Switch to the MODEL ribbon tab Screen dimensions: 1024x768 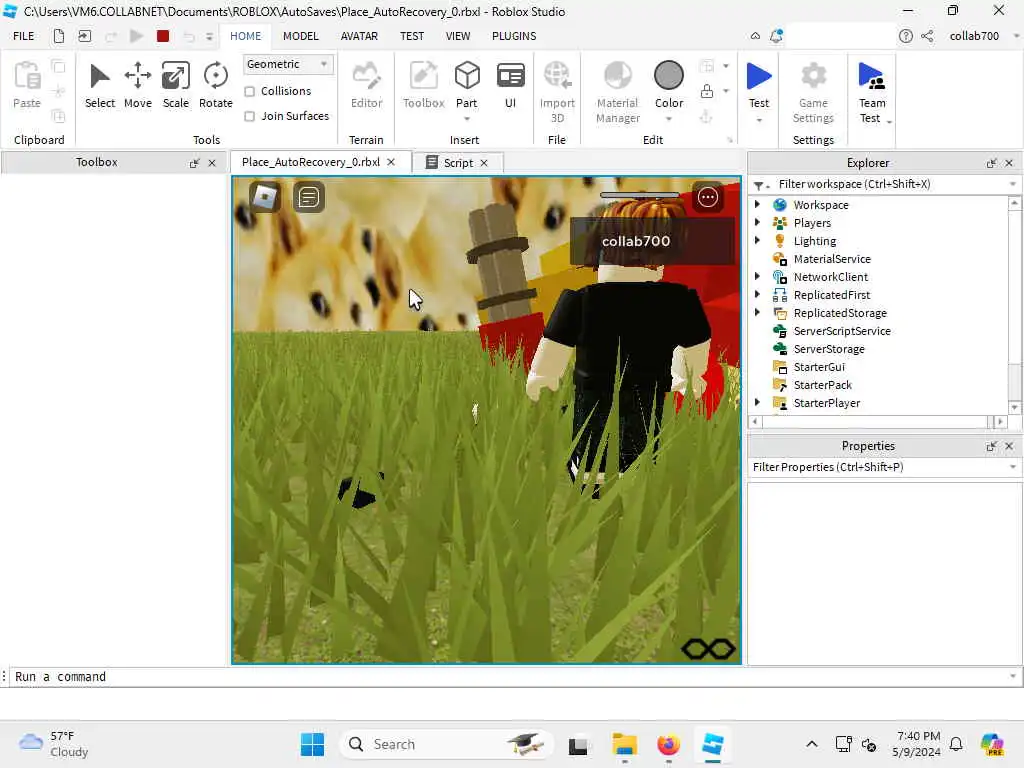300,36
